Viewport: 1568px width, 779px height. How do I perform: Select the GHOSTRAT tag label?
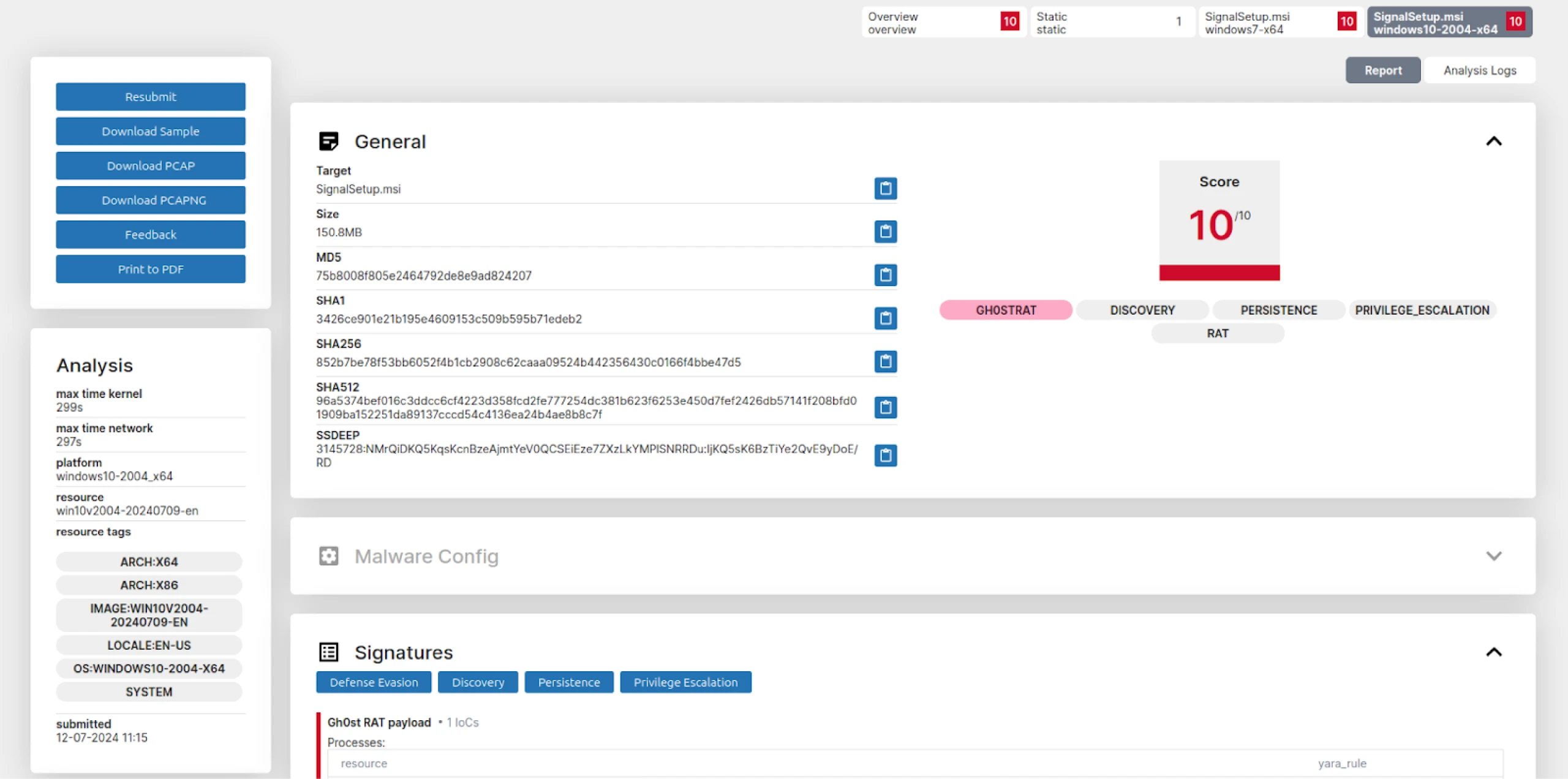click(1002, 309)
